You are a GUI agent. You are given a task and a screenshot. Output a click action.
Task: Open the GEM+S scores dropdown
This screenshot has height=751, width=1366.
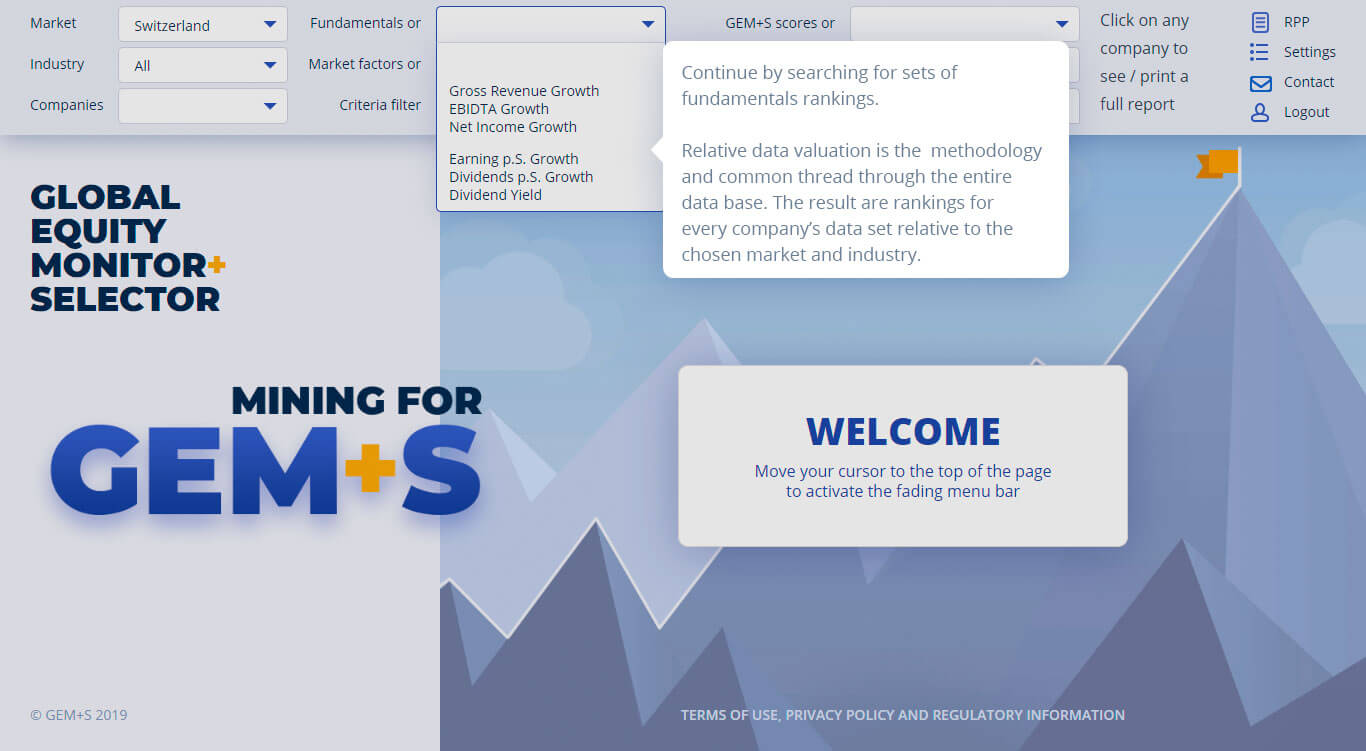click(965, 24)
